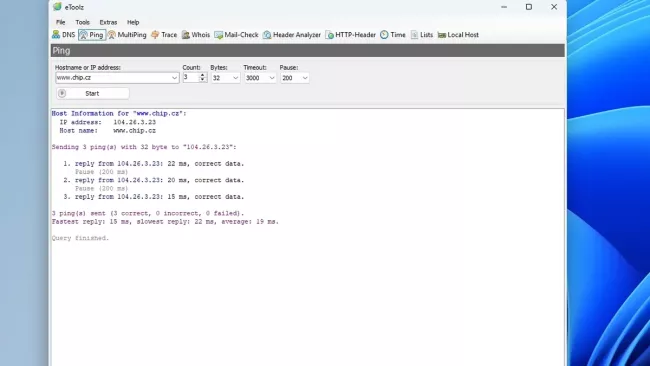Click the 'Host Information for' header line

pos(119,114)
